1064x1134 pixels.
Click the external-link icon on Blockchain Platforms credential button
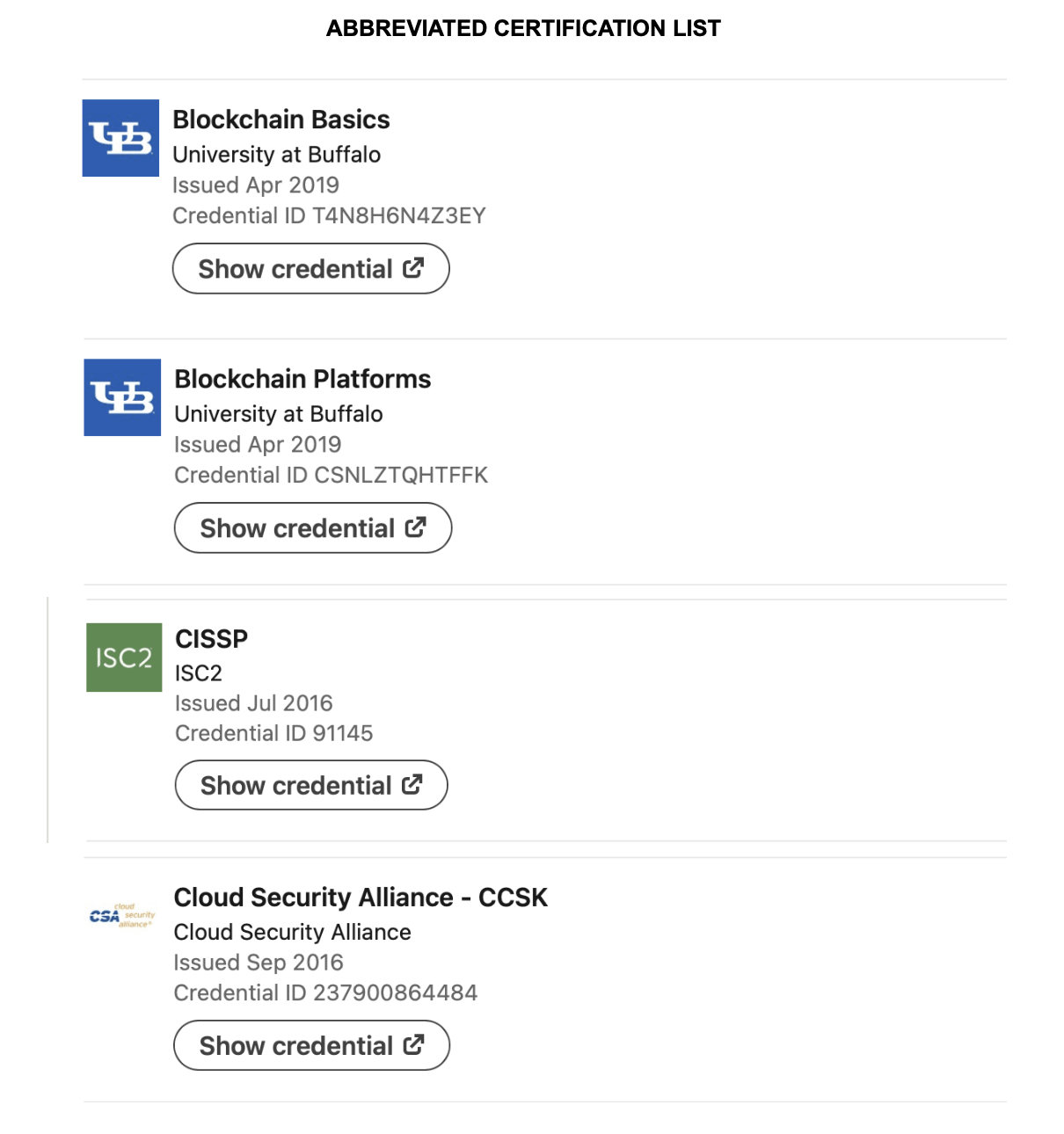(416, 527)
